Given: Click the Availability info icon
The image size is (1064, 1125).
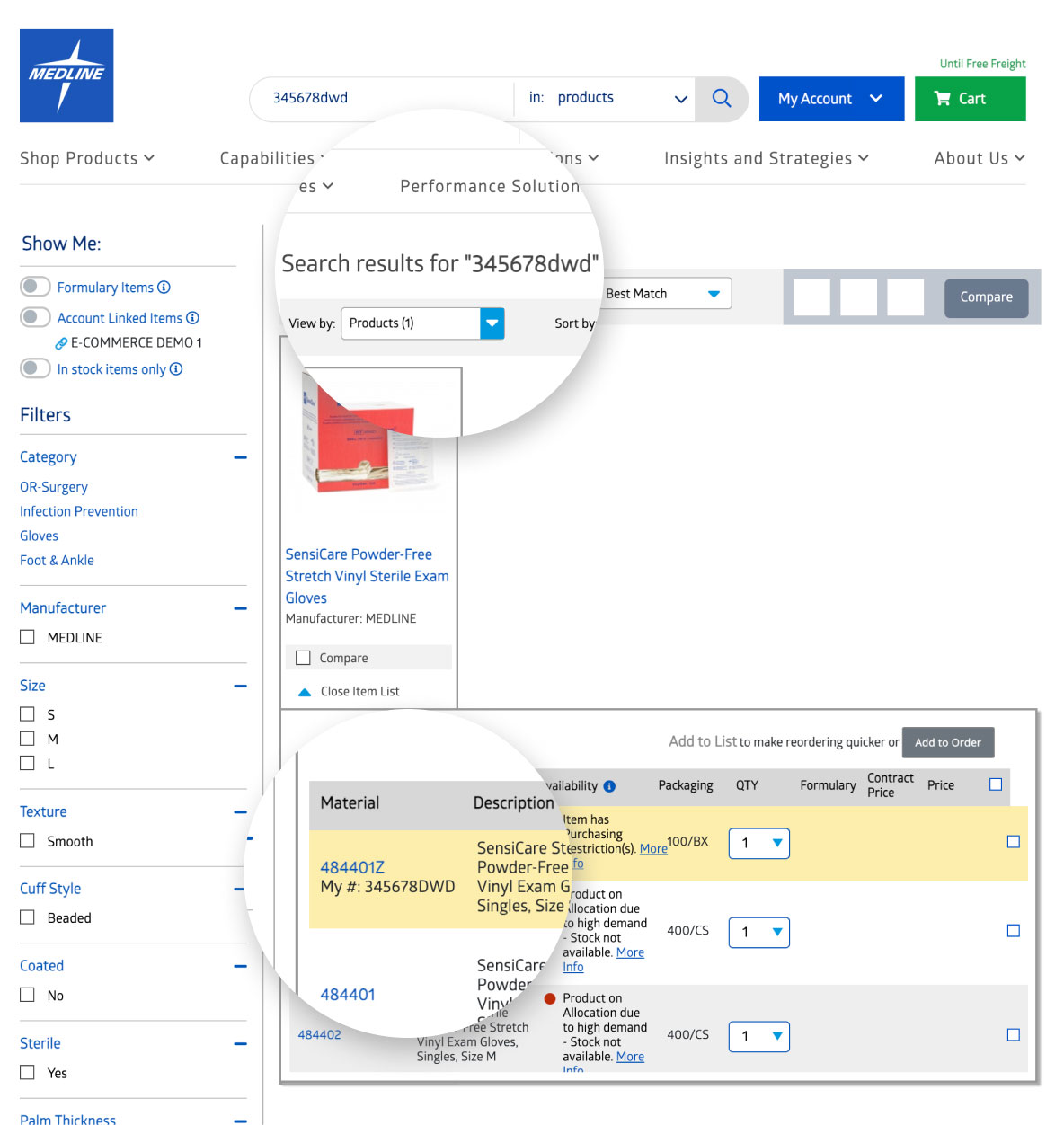Looking at the screenshot, I should tap(609, 786).
